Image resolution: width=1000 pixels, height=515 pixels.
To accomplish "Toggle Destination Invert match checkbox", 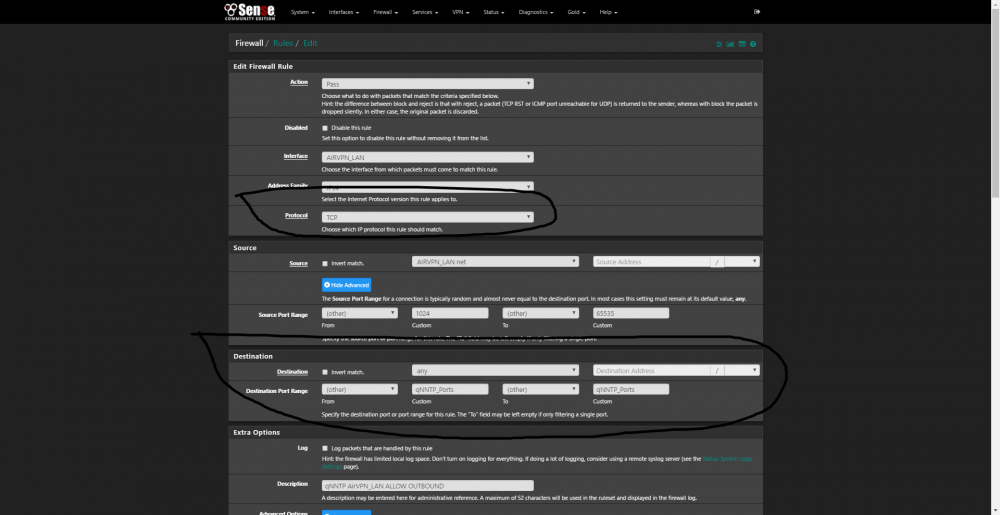I will pos(325,372).
